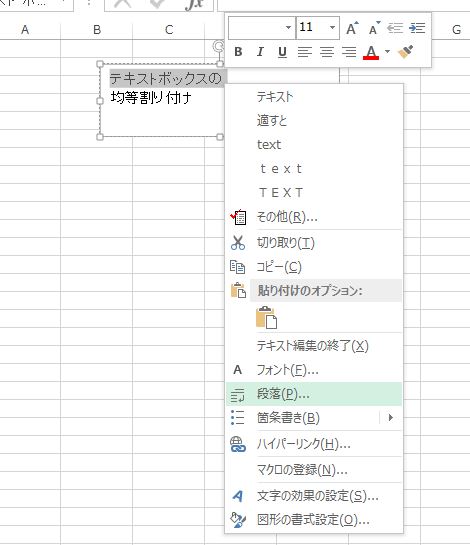
Task: Choose lowercase suggestion text
Action: click(314, 144)
